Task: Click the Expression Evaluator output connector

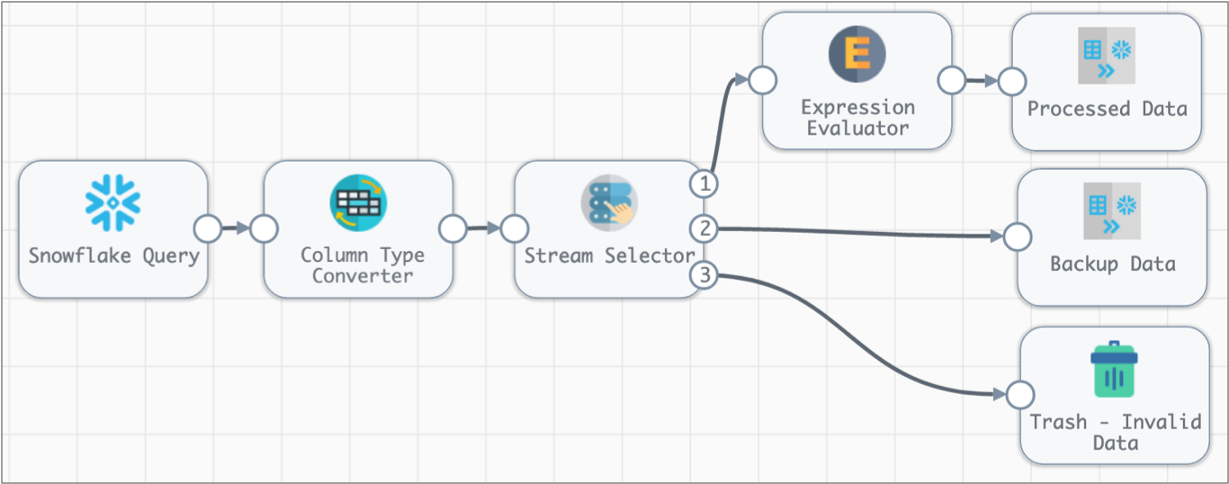Action: click(x=951, y=80)
